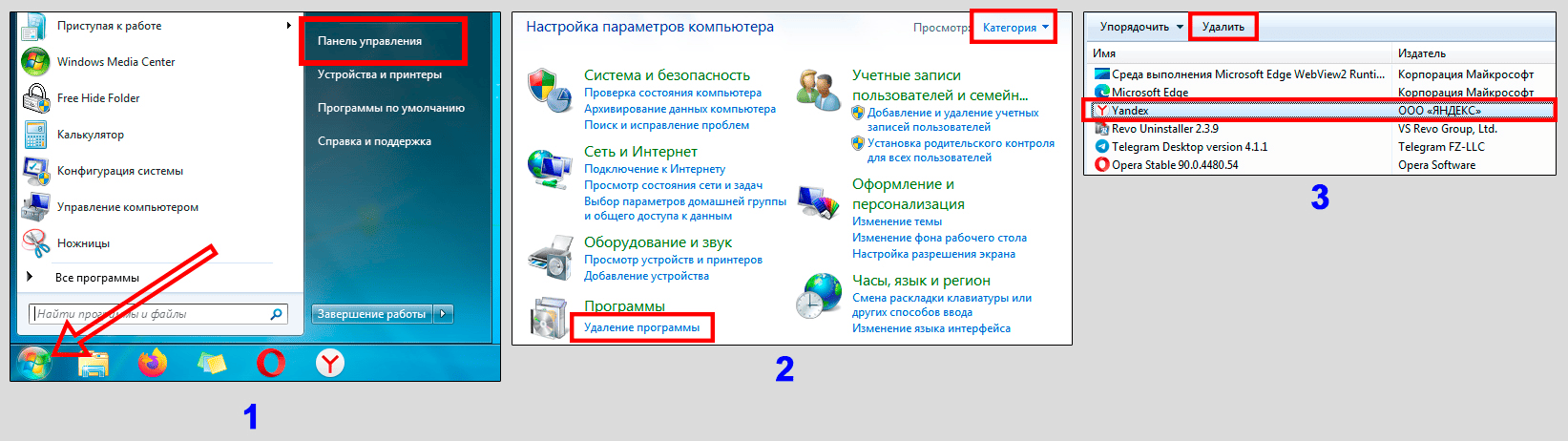Expand the Getting Started submenu arrow
This screenshot has width=1568, height=441.
click(288, 26)
